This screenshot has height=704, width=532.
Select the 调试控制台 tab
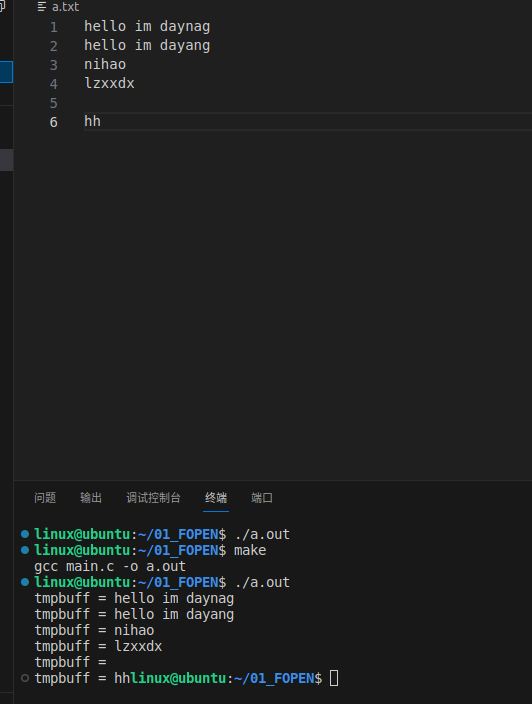pyautogui.click(x=154, y=497)
